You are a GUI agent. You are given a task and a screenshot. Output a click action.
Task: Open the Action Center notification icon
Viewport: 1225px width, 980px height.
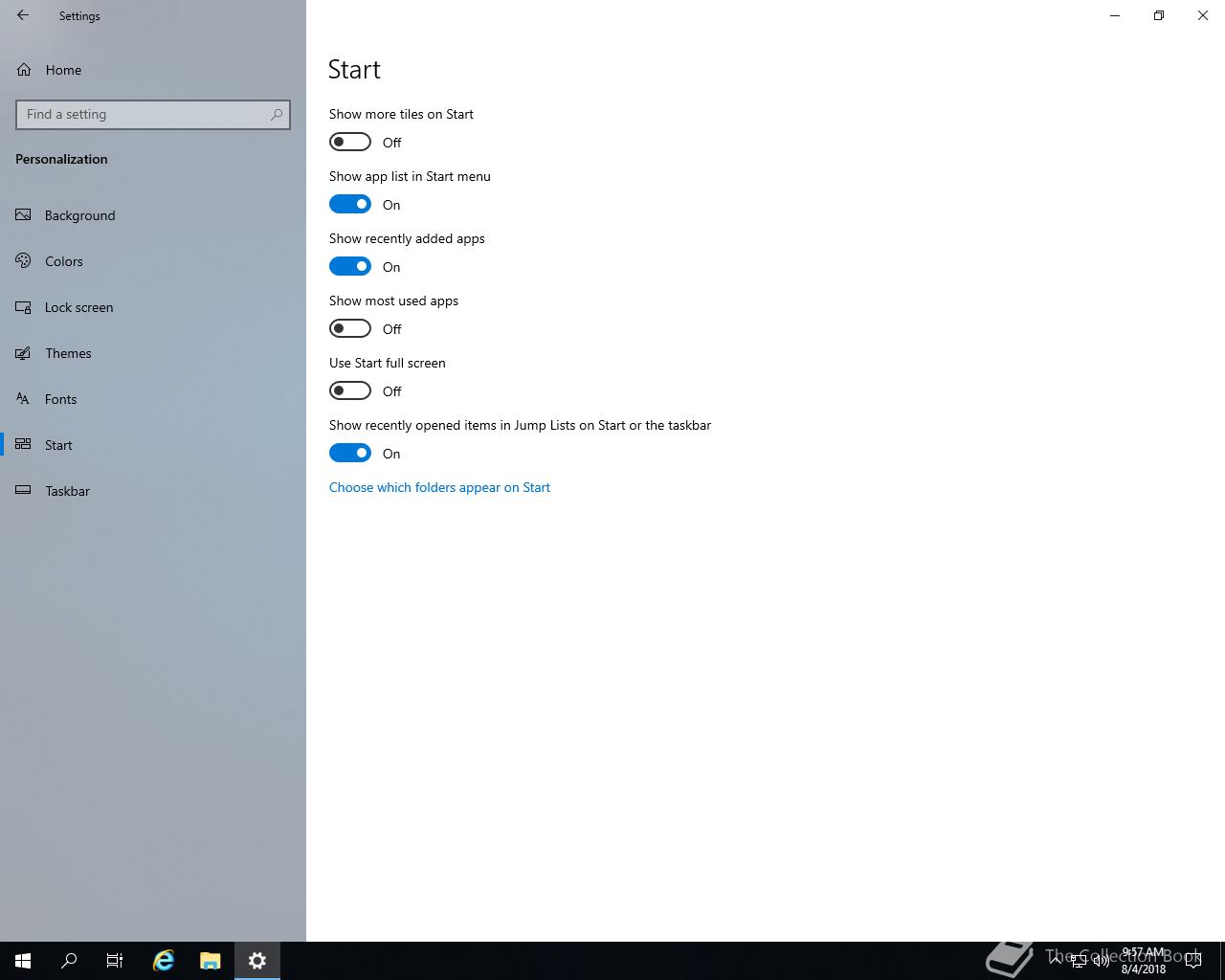[x=1193, y=961]
